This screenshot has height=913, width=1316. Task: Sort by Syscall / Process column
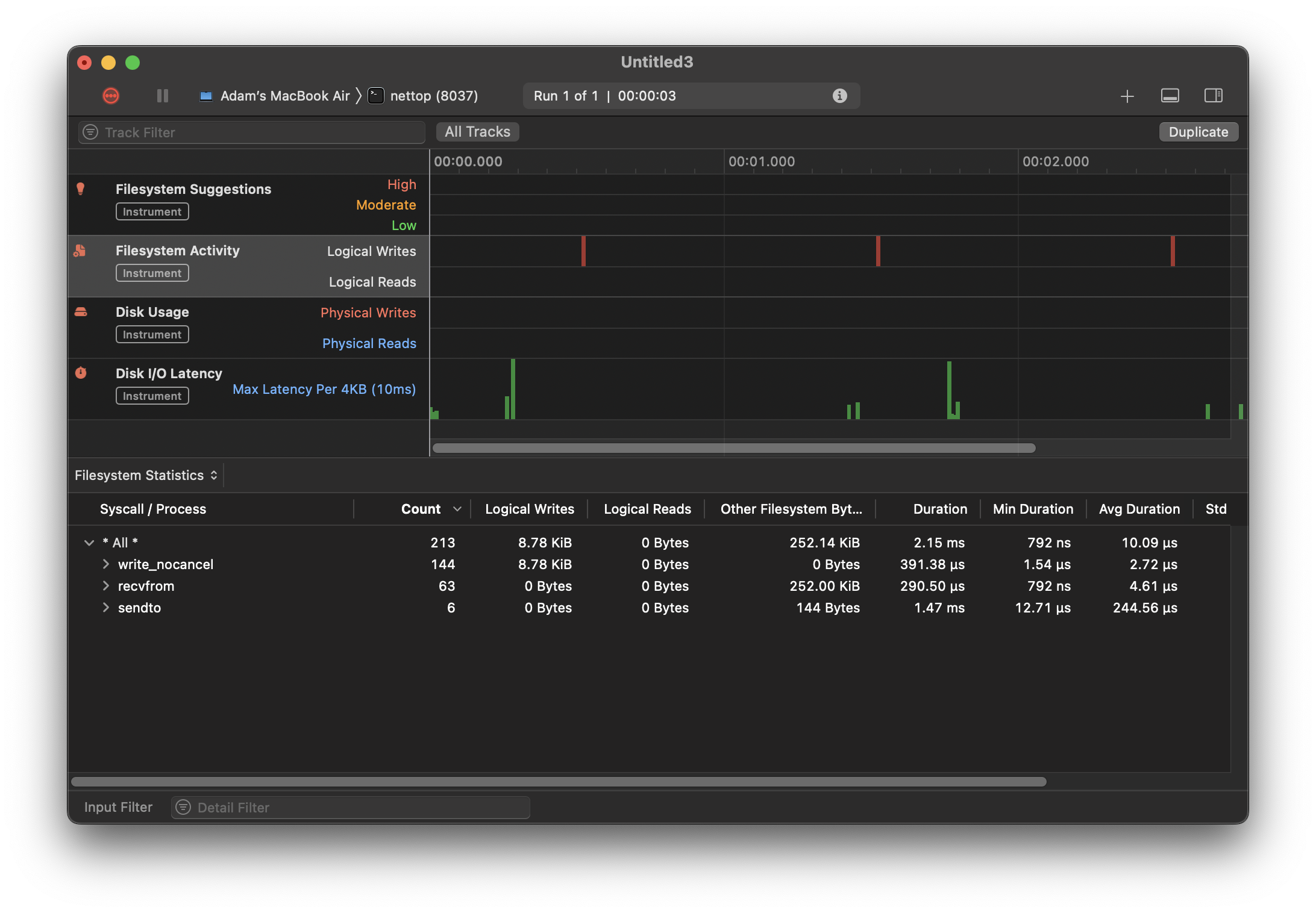(153, 509)
